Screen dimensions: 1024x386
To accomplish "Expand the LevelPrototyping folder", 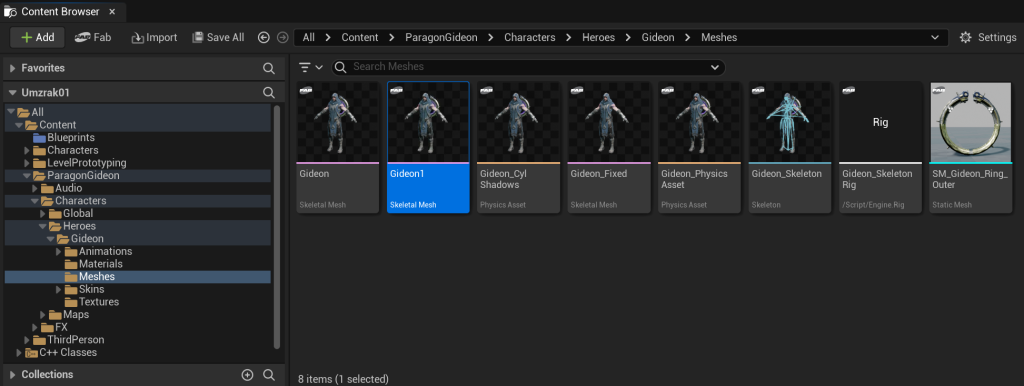I will click(x=27, y=163).
